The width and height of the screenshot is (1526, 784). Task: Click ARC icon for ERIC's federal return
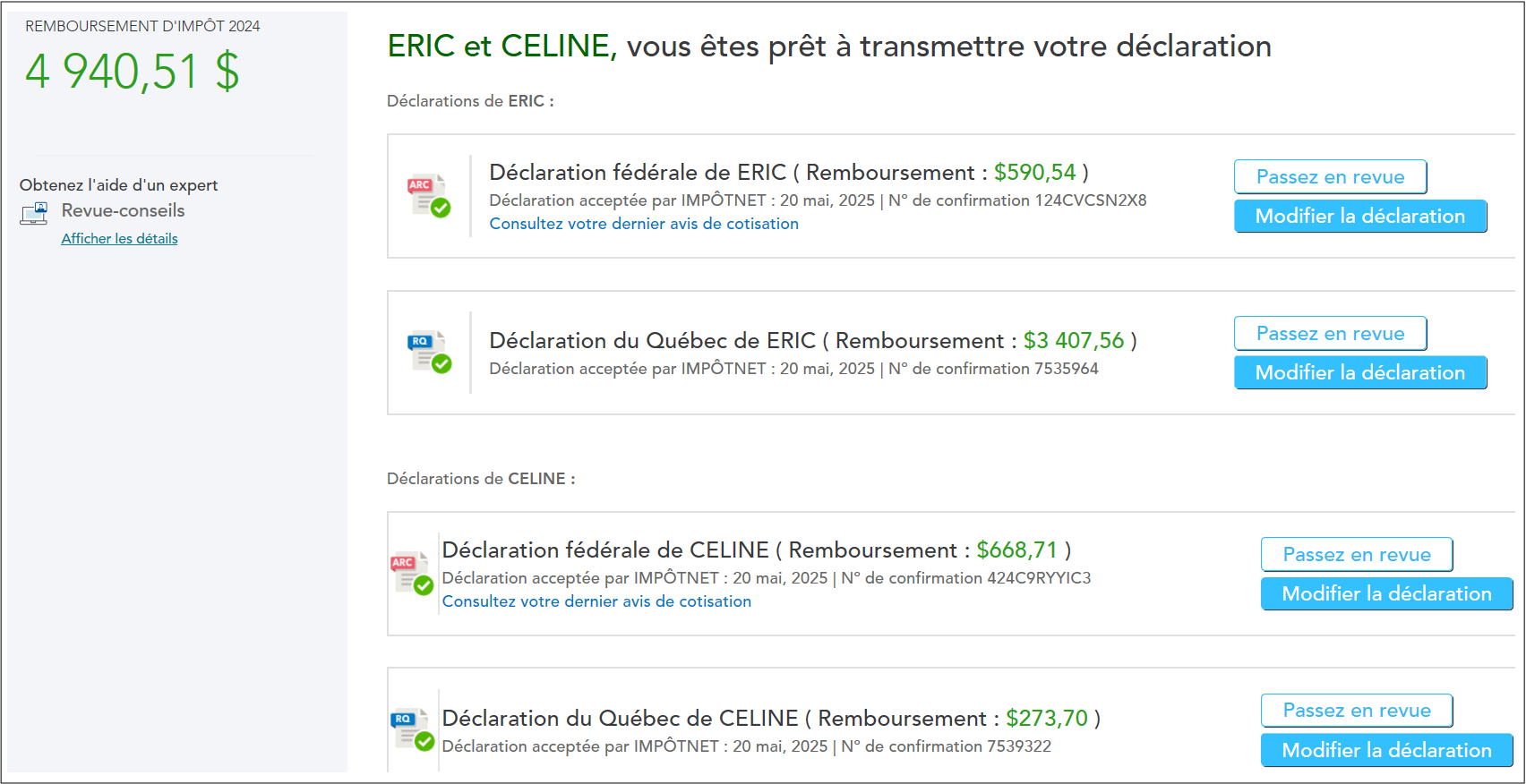pyautogui.click(x=428, y=195)
